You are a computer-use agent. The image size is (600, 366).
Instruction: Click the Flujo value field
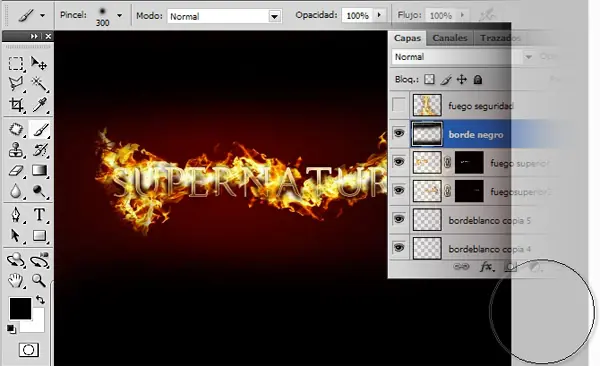pos(441,15)
